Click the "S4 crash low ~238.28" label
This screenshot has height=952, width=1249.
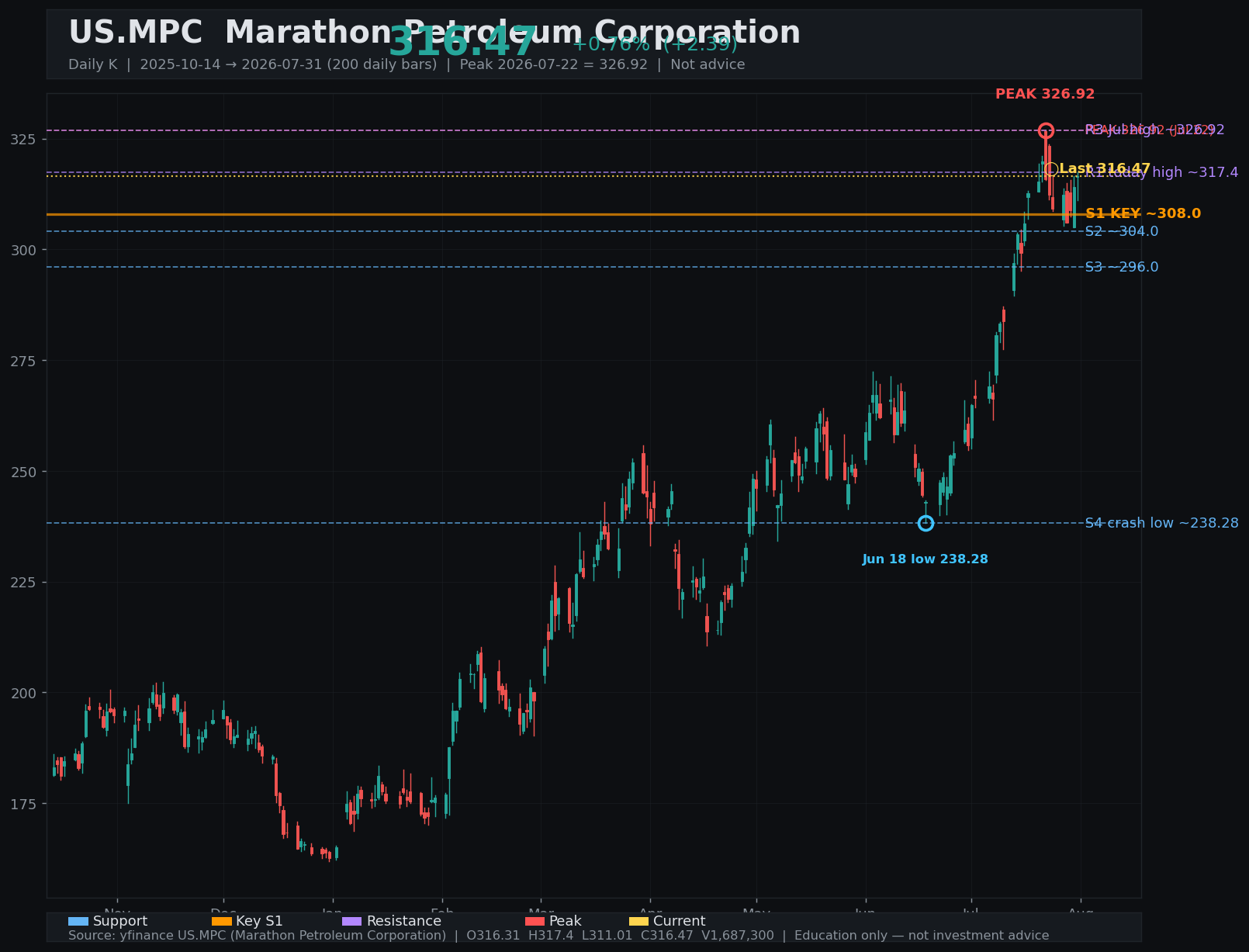1161,523
